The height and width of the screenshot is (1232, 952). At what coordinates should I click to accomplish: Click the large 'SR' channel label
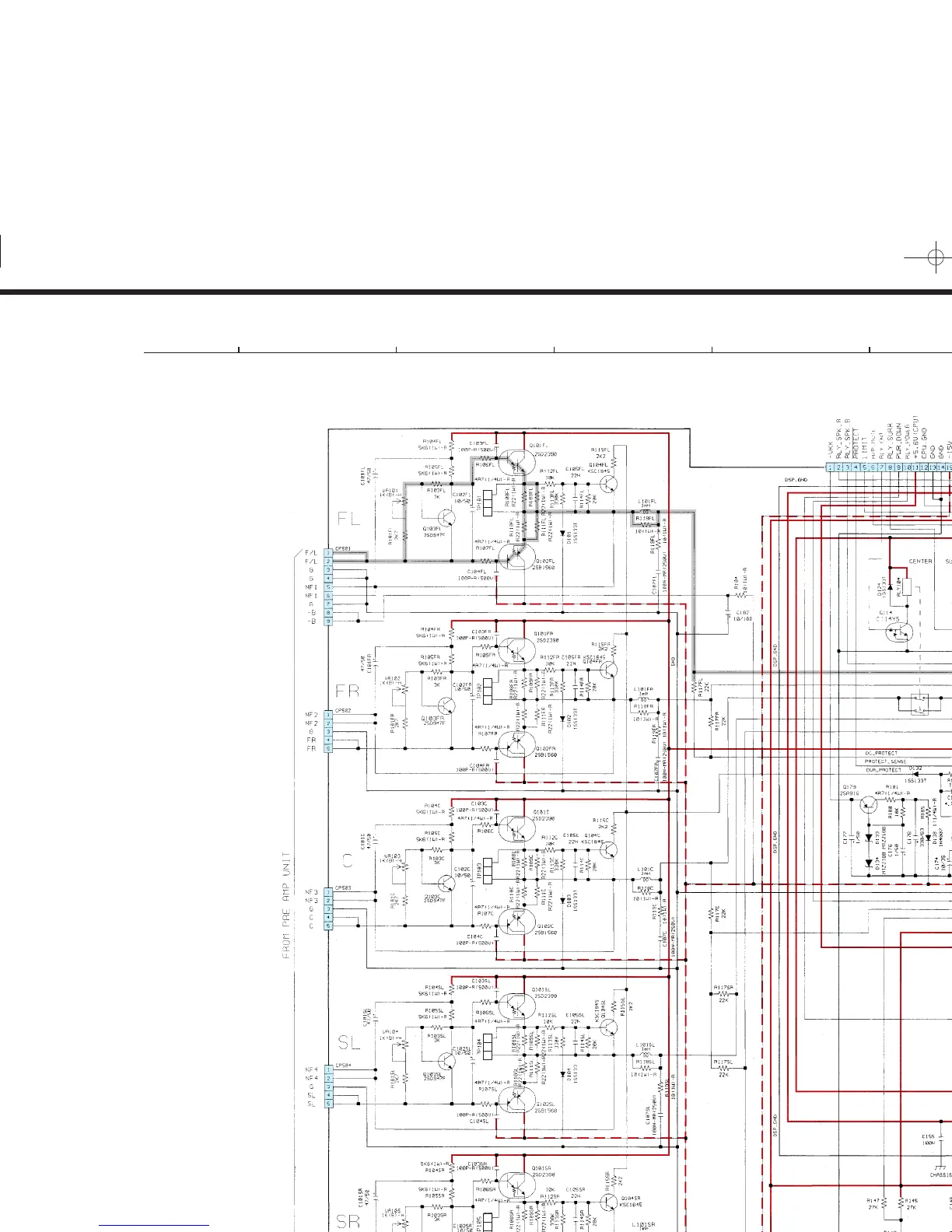(348, 1222)
